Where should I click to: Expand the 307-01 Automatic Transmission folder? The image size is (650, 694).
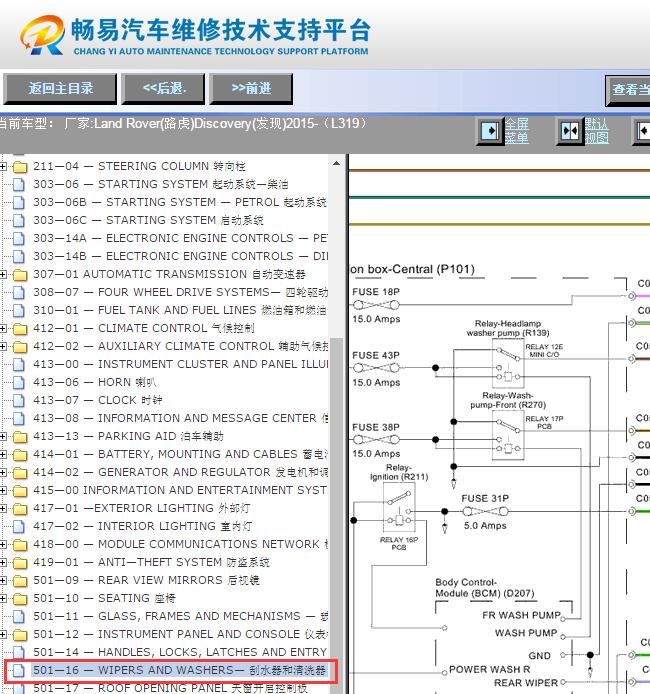point(3,274)
